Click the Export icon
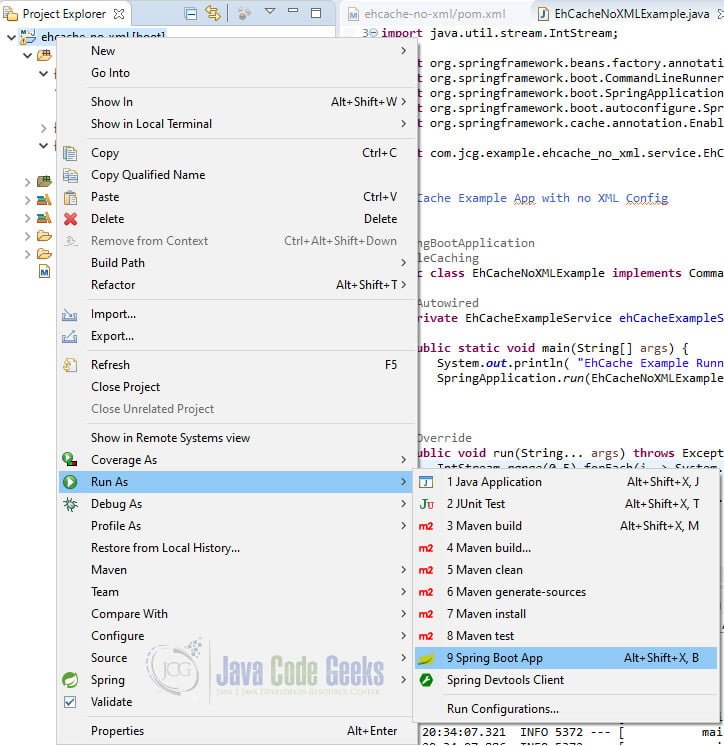 click(69, 336)
